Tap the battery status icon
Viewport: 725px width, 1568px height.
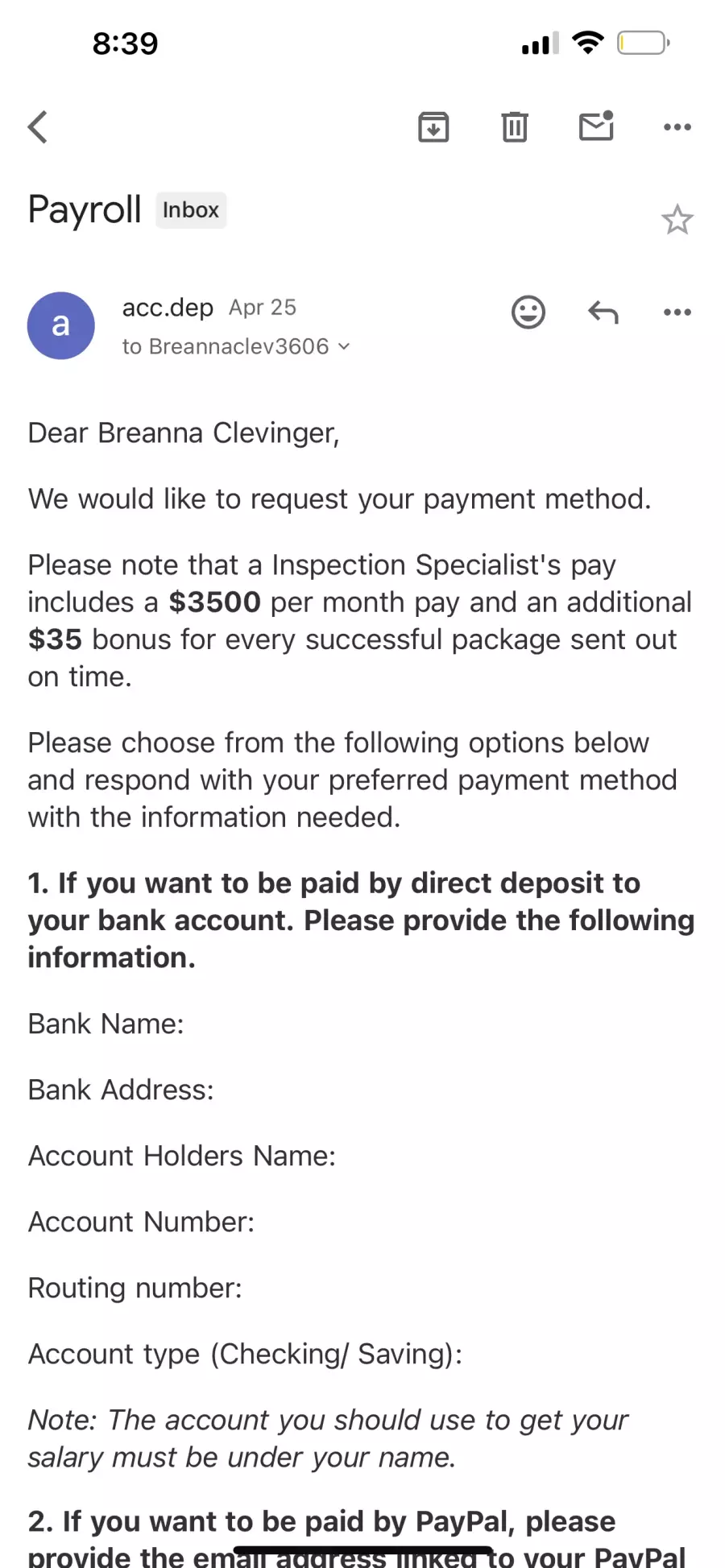pyautogui.click(x=644, y=43)
